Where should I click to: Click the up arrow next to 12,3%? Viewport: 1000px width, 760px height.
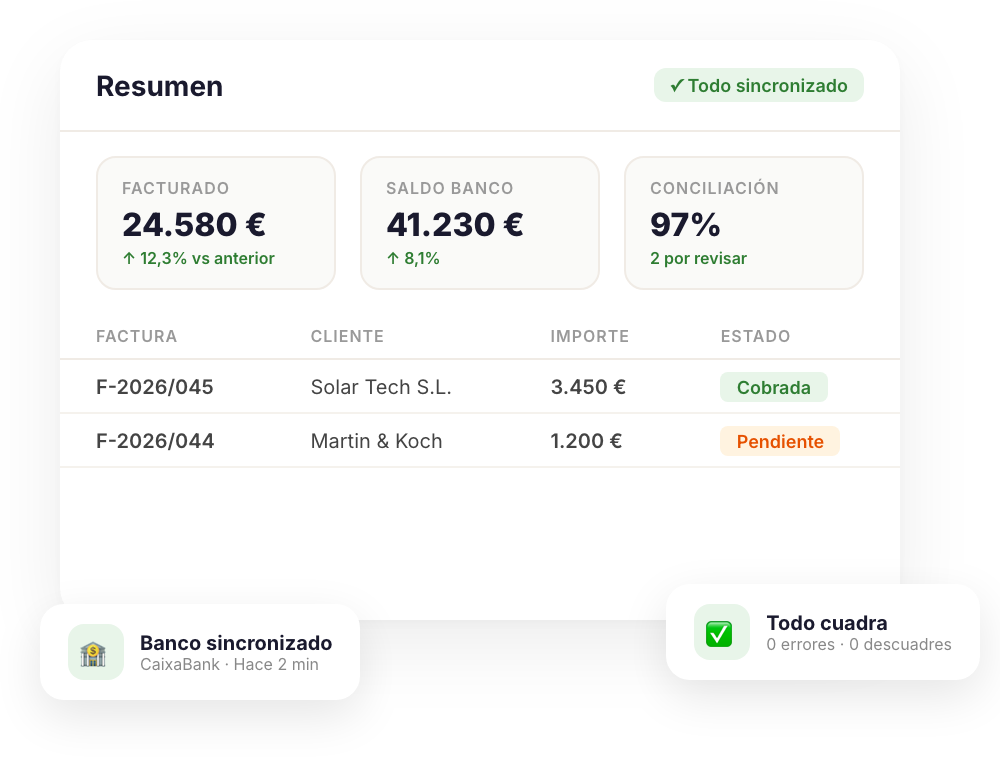[x=129, y=258]
